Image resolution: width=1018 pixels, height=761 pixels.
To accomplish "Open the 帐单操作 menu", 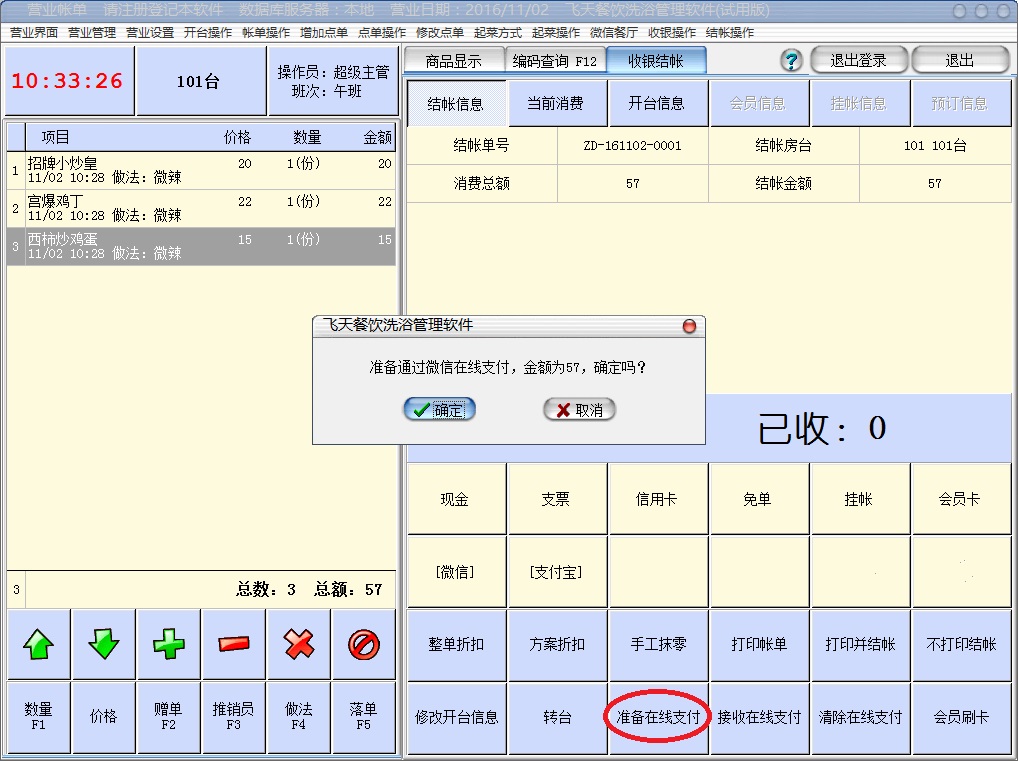I will (x=265, y=33).
